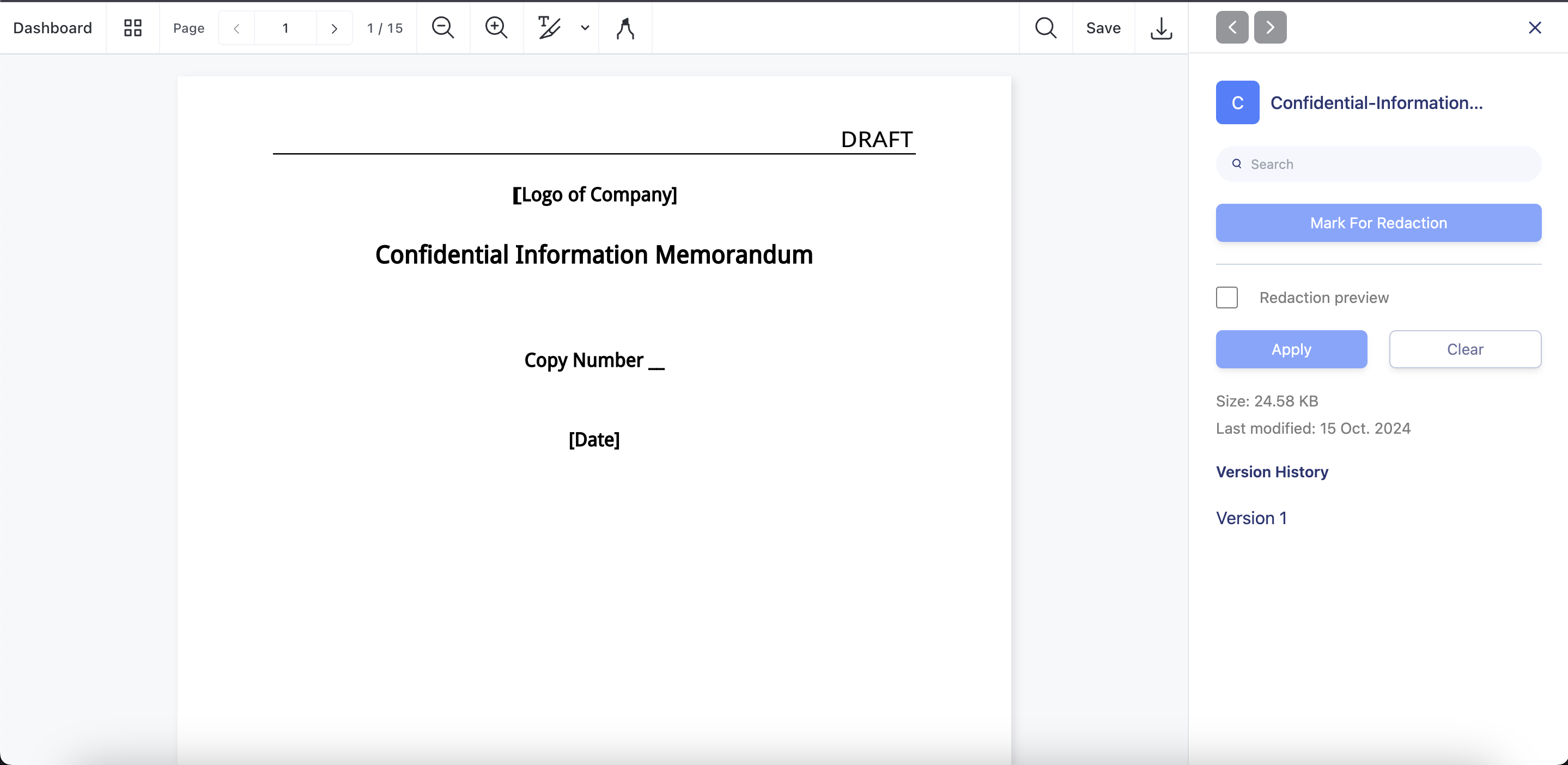Click the page number input field
This screenshot has width=1568, height=765.
(285, 28)
